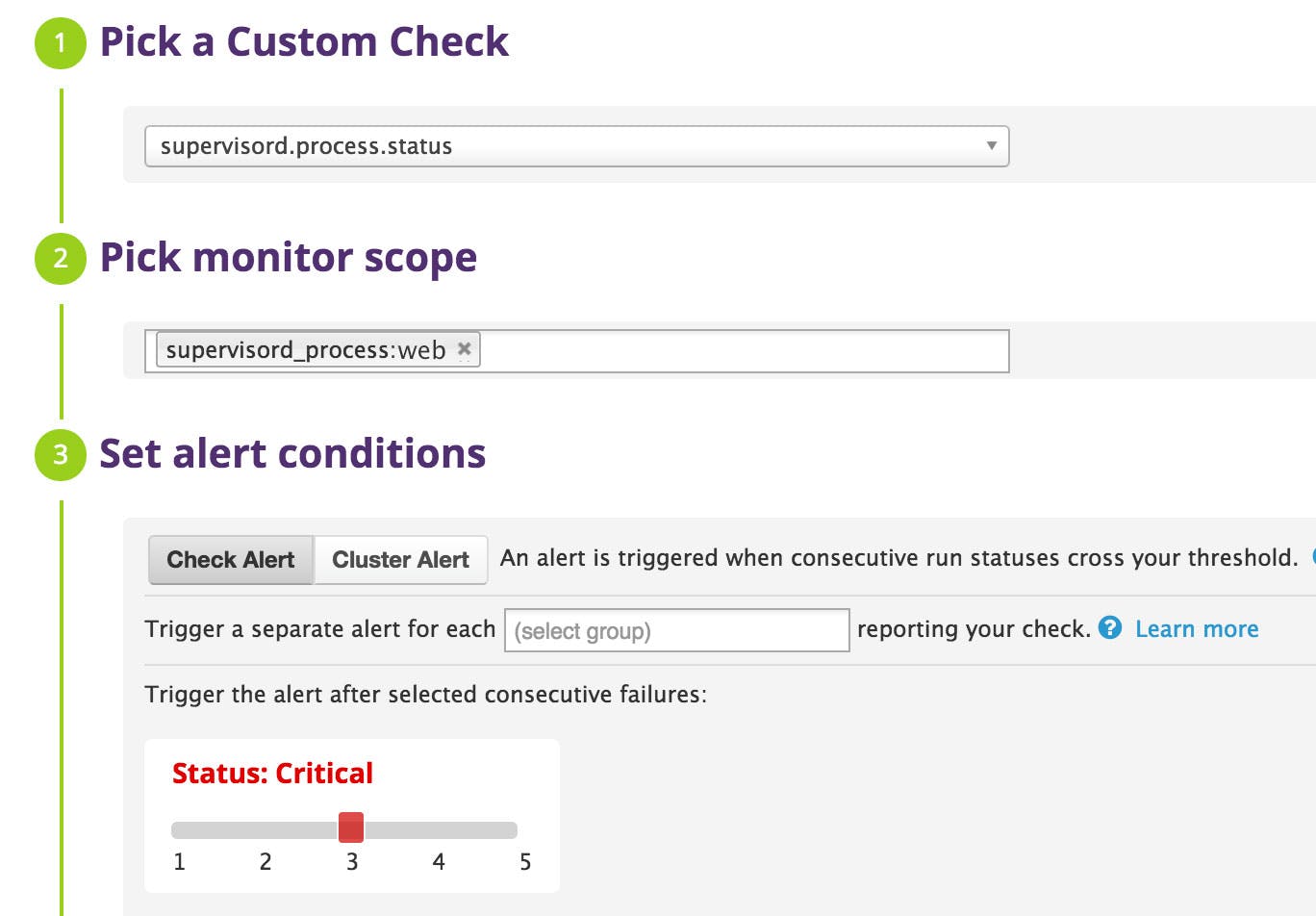Click the check dropdown caret arrow
Screen dimensions: 1316x916
point(991,146)
